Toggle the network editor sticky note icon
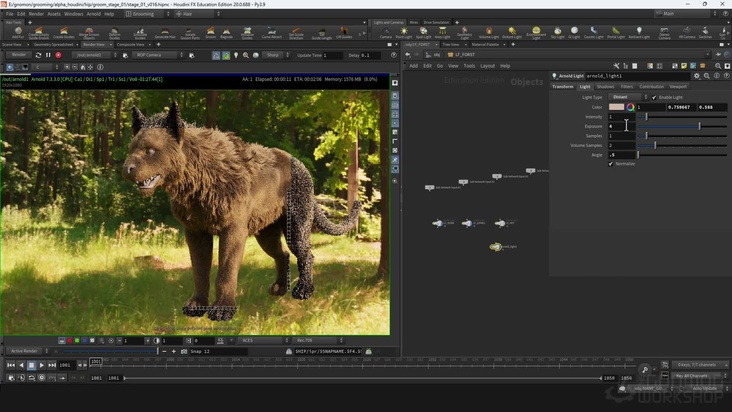Image resolution: width=732 pixels, height=412 pixels. (684, 66)
